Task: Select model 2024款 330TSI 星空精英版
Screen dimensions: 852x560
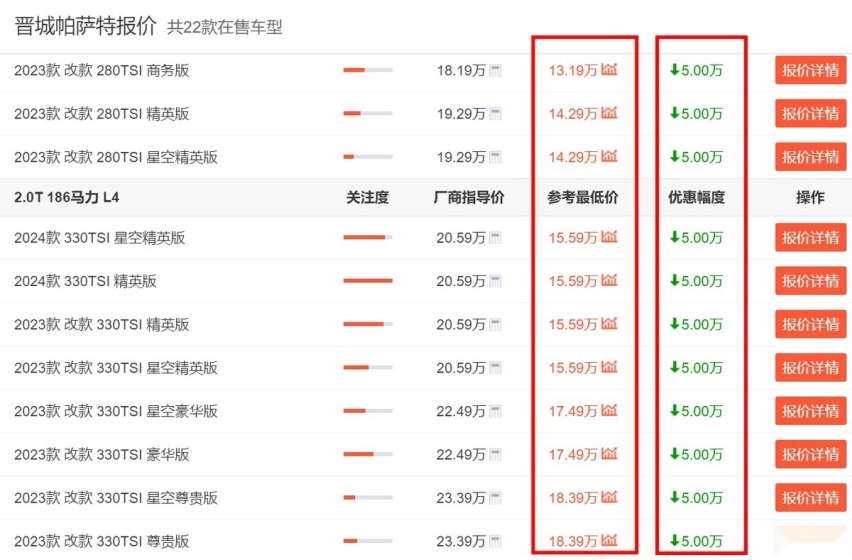Action: [x=99, y=238]
